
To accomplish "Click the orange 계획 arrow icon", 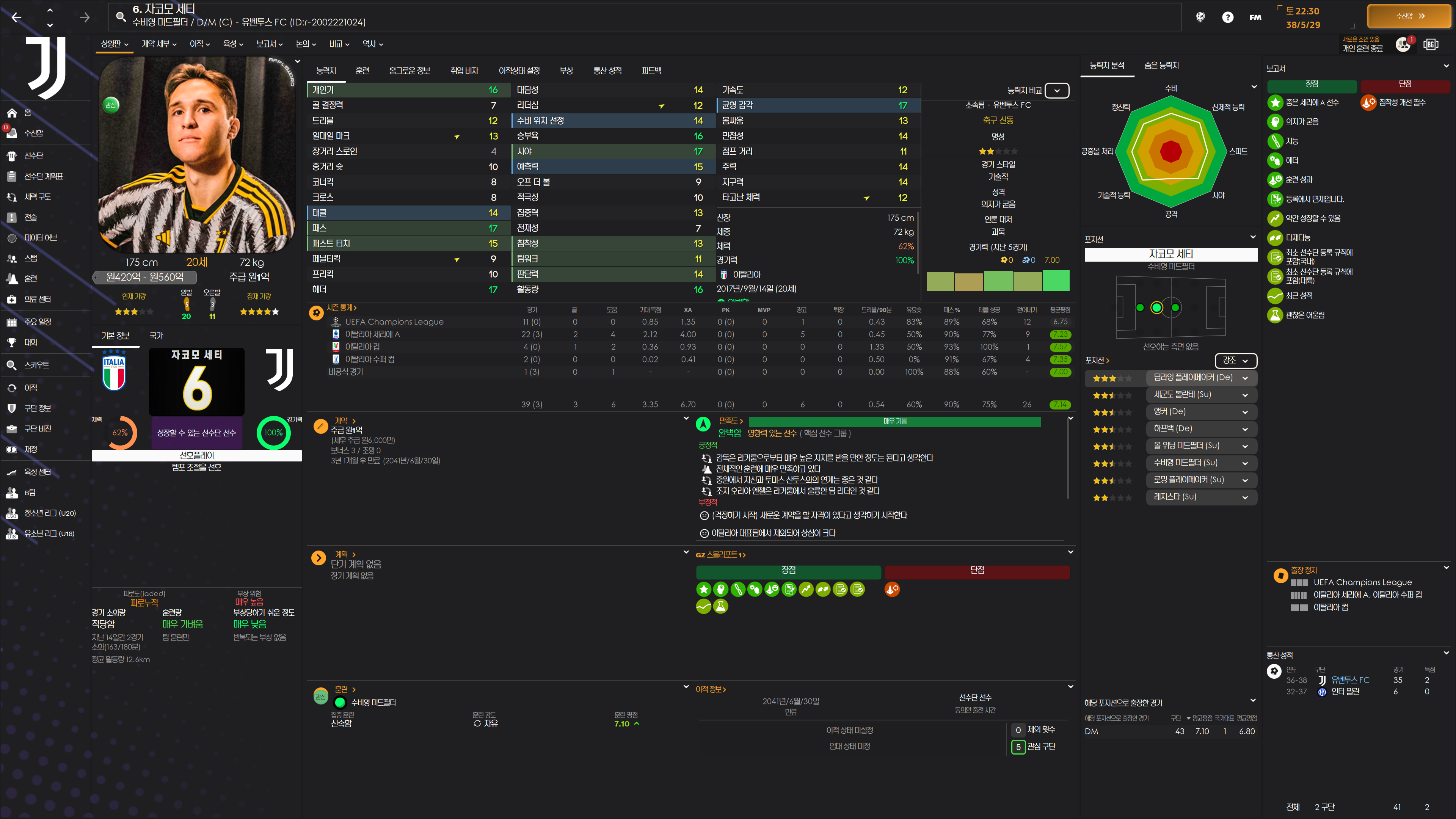I will [318, 559].
